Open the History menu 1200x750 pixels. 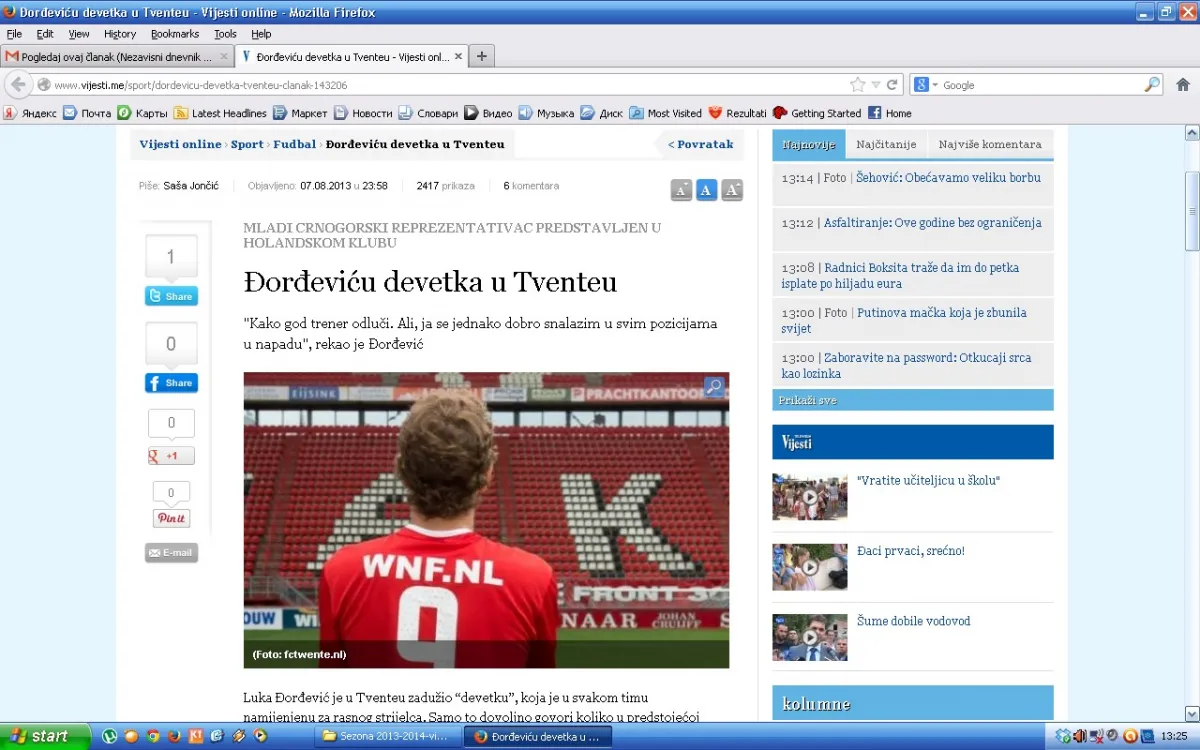[x=120, y=34]
